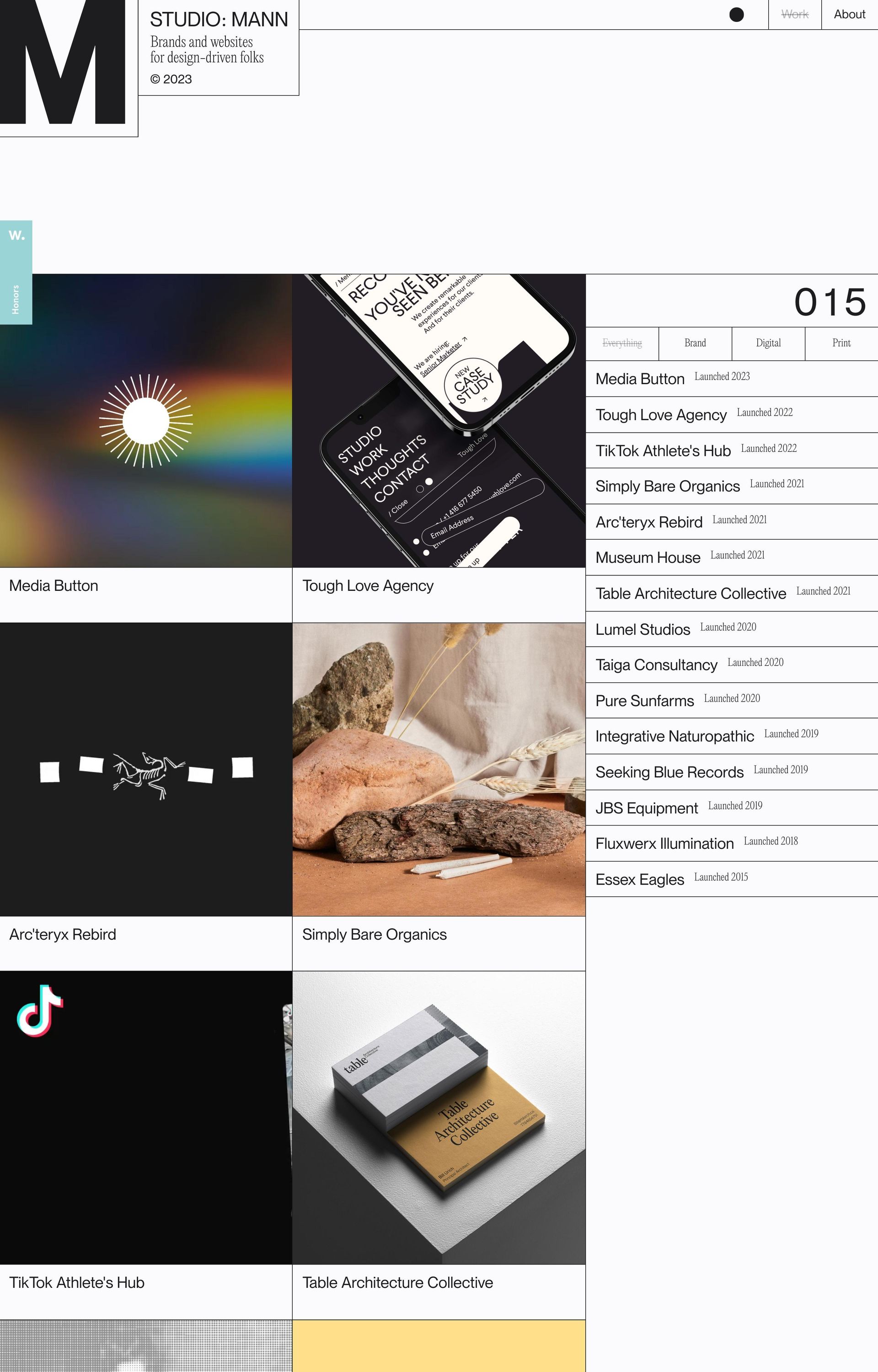Image resolution: width=878 pixels, height=1372 pixels.
Task: Click the Simply Bare Organics grid caption
Action: 374,935
